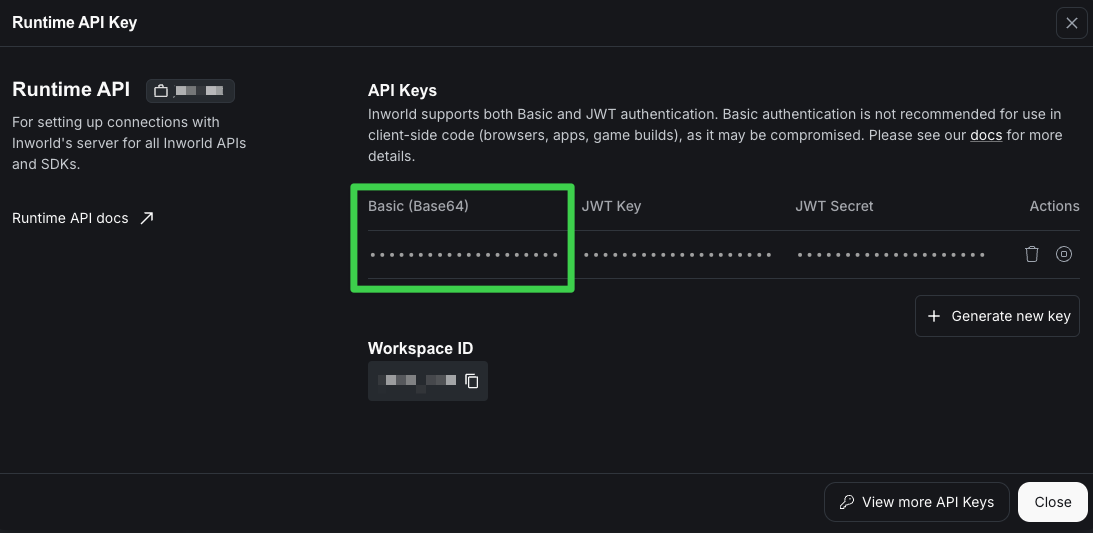Open View more API Keys
Screen dimensions: 1093x533
(x=917, y=502)
